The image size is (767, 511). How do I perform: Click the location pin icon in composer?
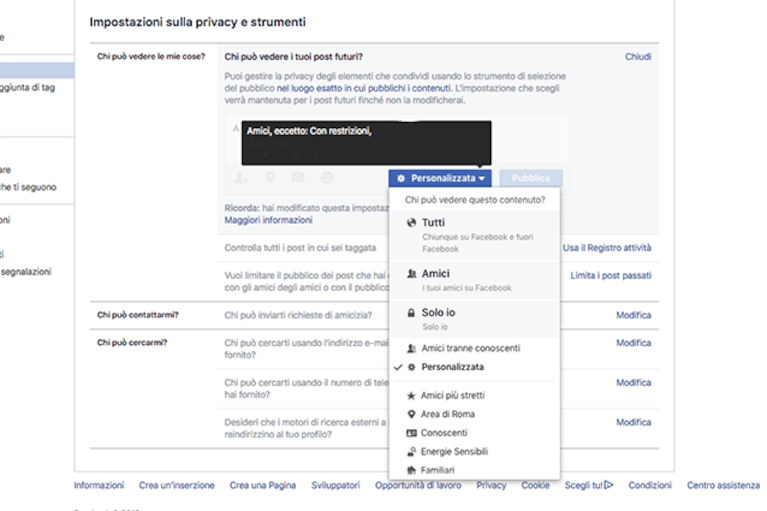tap(270, 178)
